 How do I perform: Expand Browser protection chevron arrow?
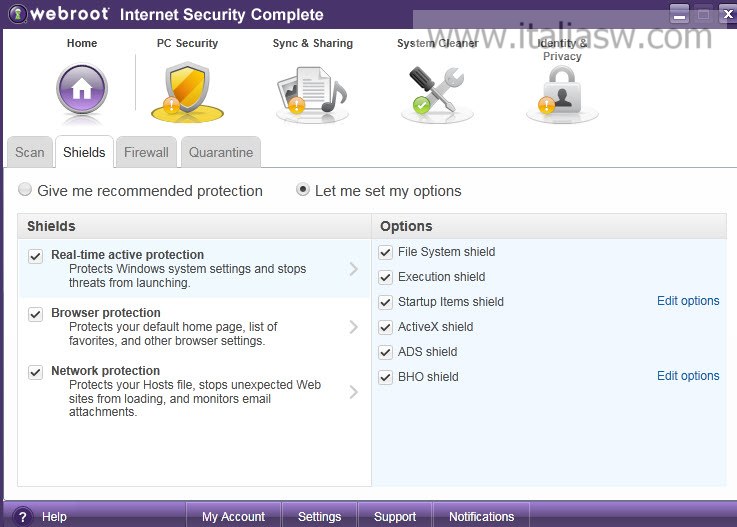(x=354, y=327)
